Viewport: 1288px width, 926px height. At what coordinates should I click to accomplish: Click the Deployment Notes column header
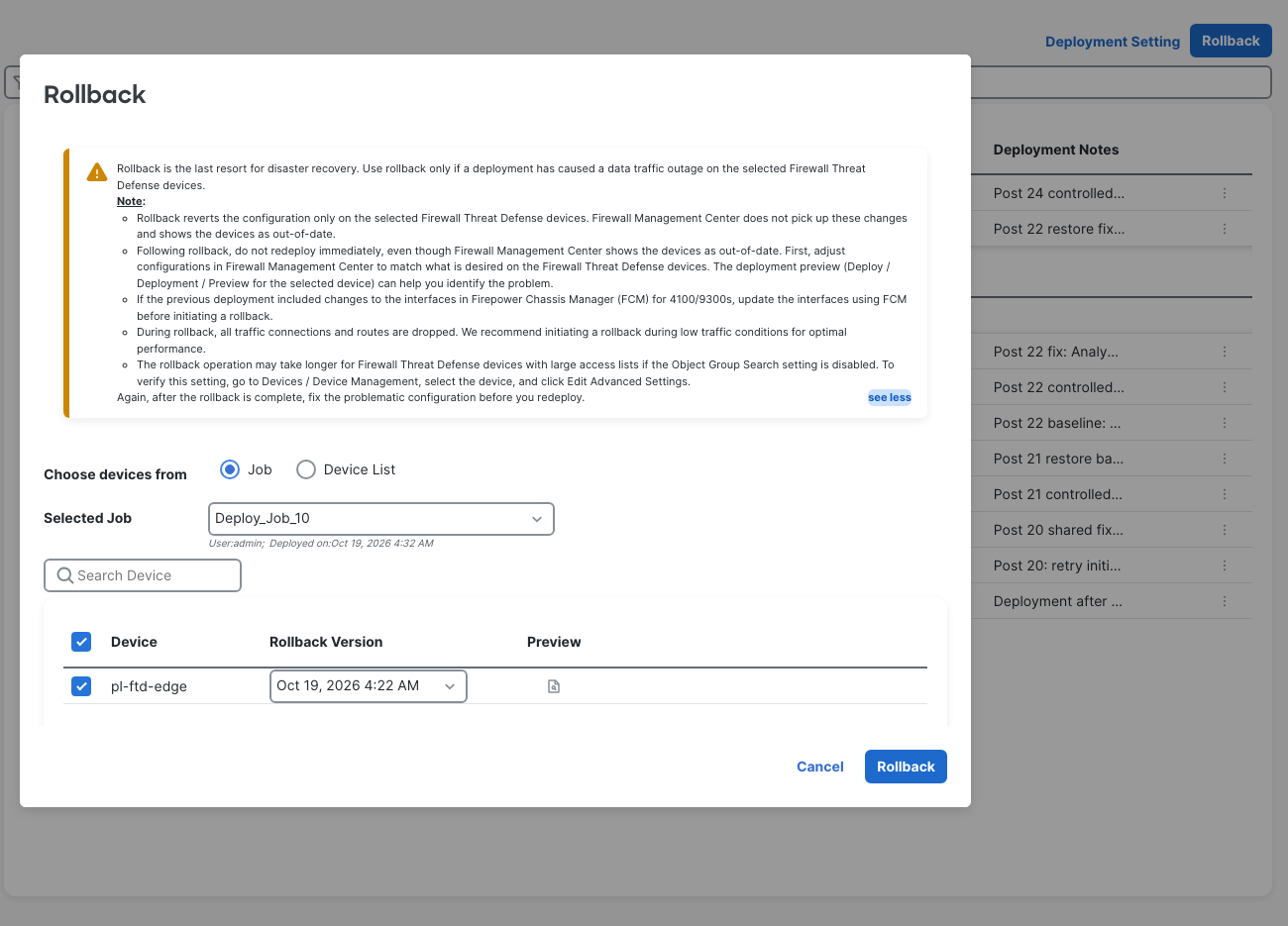click(1056, 150)
